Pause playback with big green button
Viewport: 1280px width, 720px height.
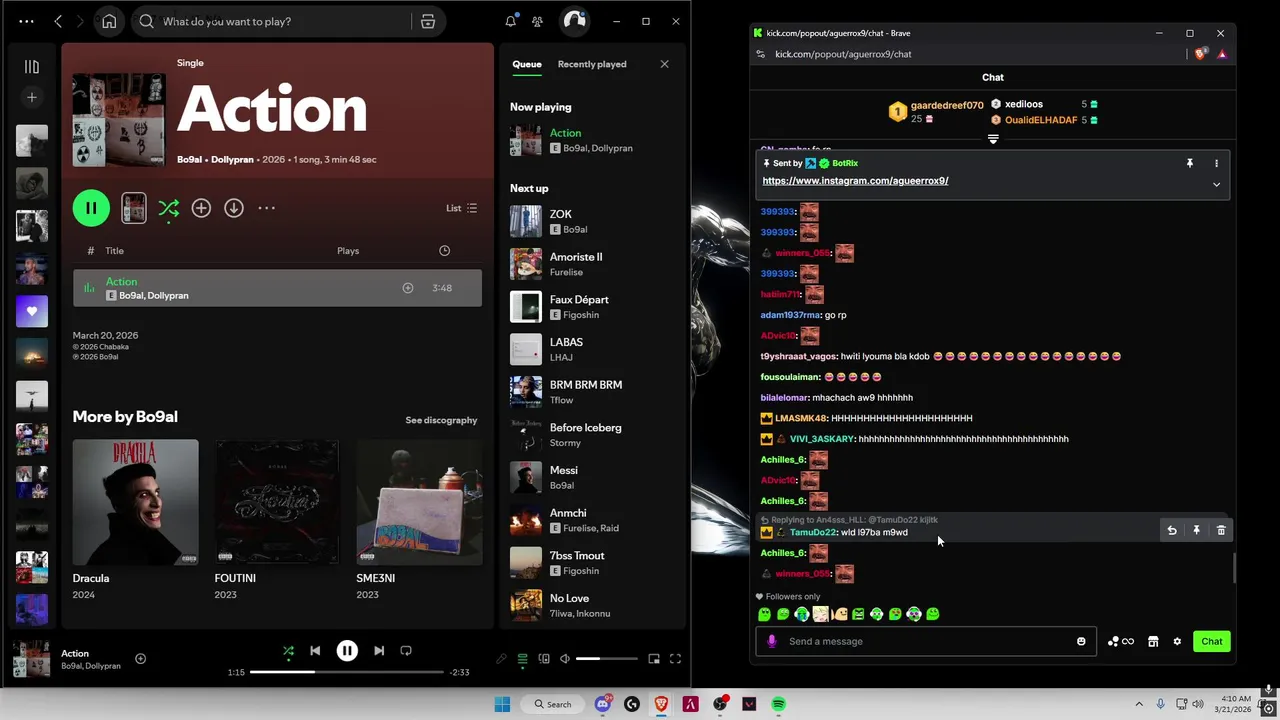tap(91, 208)
